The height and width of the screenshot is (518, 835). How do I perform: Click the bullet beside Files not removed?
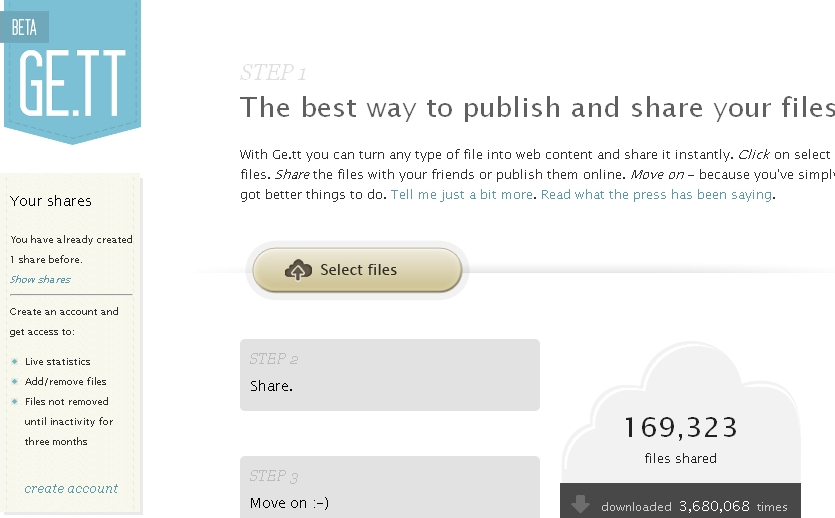point(14,402)
